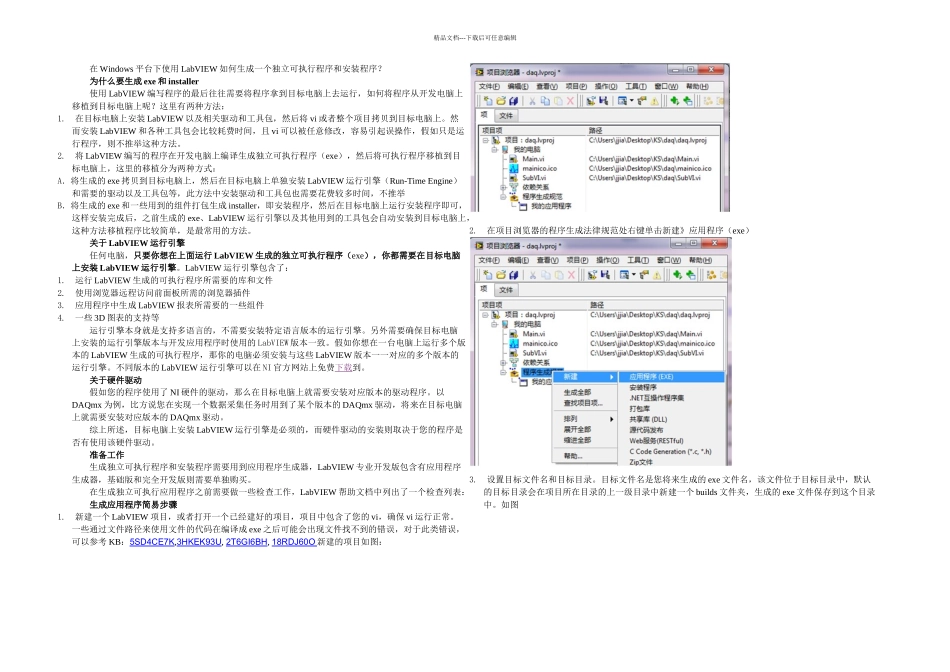Select 我的应用程序 in the menu-free project window tree
The height and width of the screenshot is (672, 950).
pyautogui.click(x=551, y=206)
